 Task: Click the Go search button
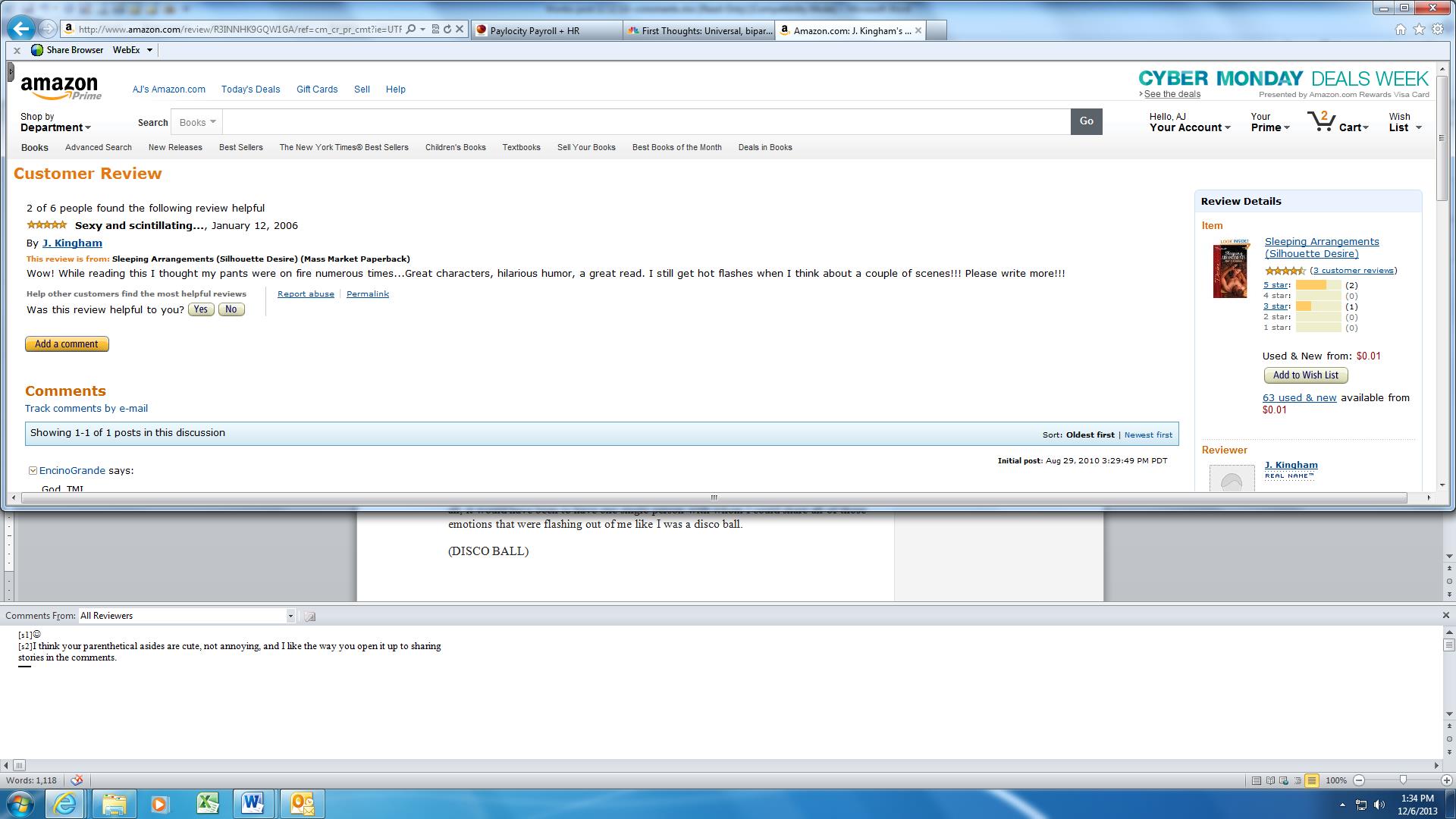[x=1086, y=121]
